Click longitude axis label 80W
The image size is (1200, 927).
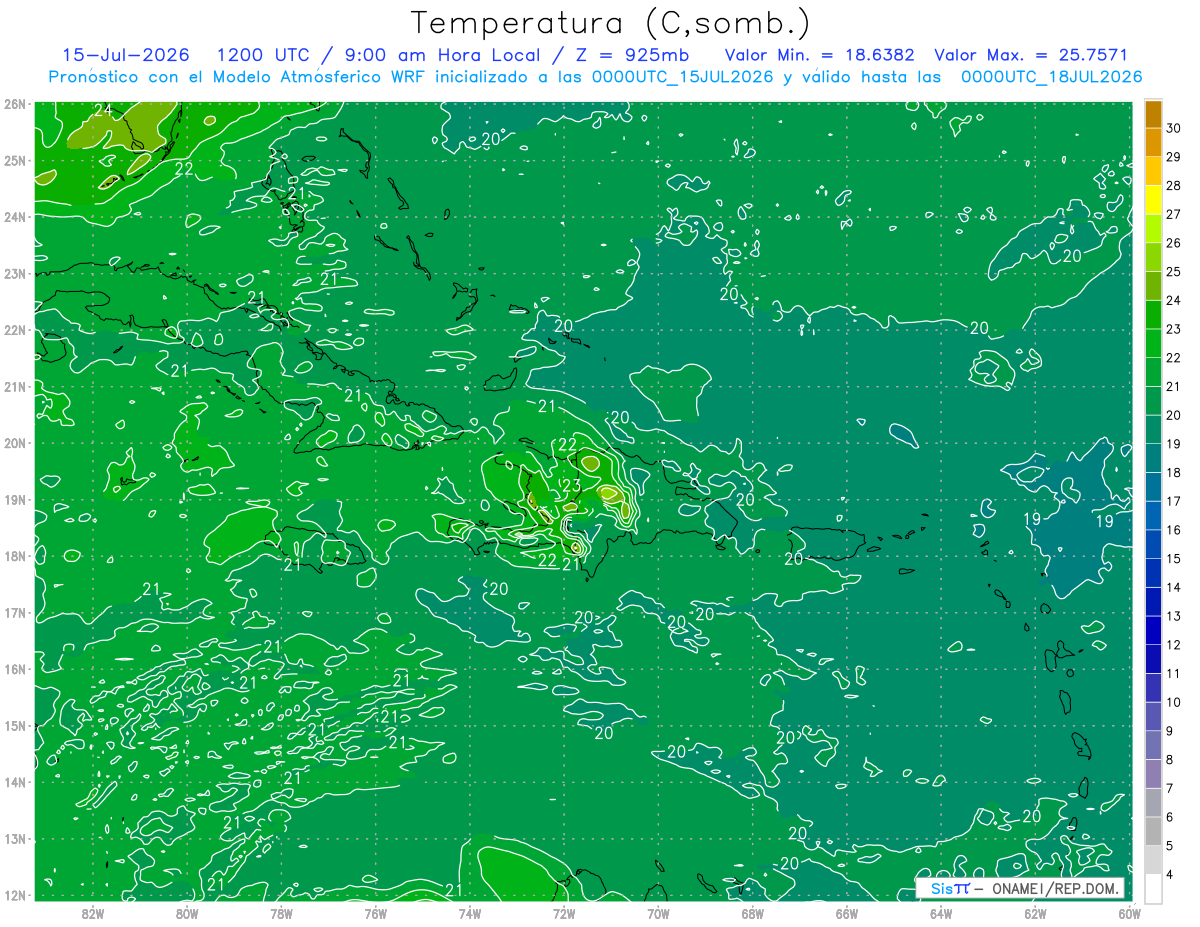click(187, 912)
